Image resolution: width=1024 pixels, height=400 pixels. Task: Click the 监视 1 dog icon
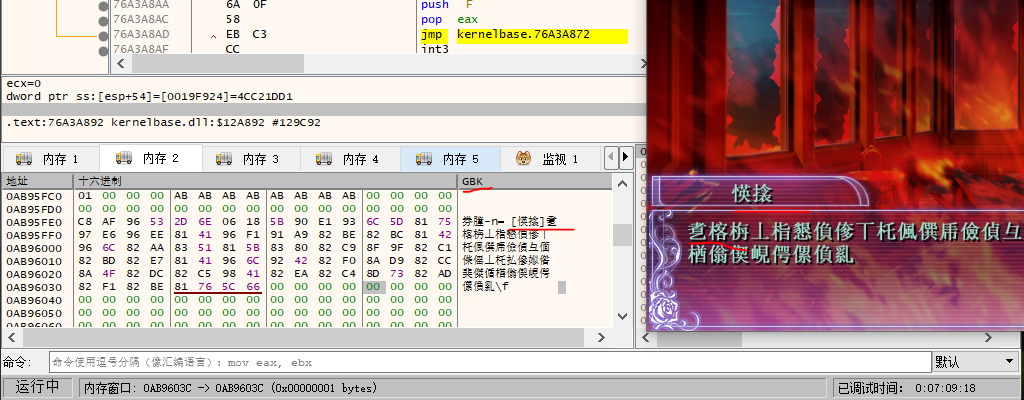point(523,158)
